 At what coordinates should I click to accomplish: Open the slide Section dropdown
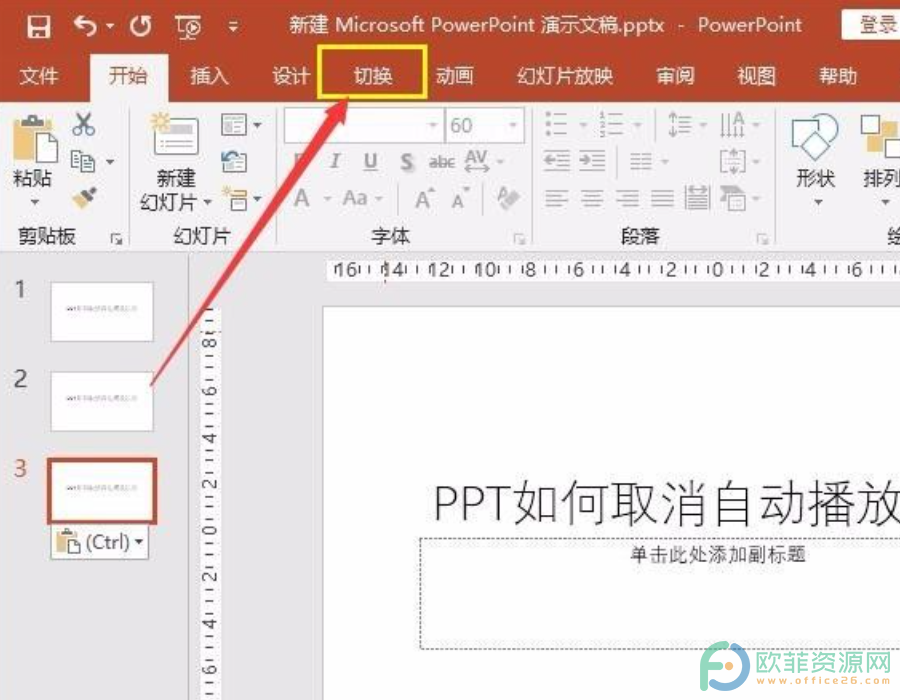[x=241, y=199]
